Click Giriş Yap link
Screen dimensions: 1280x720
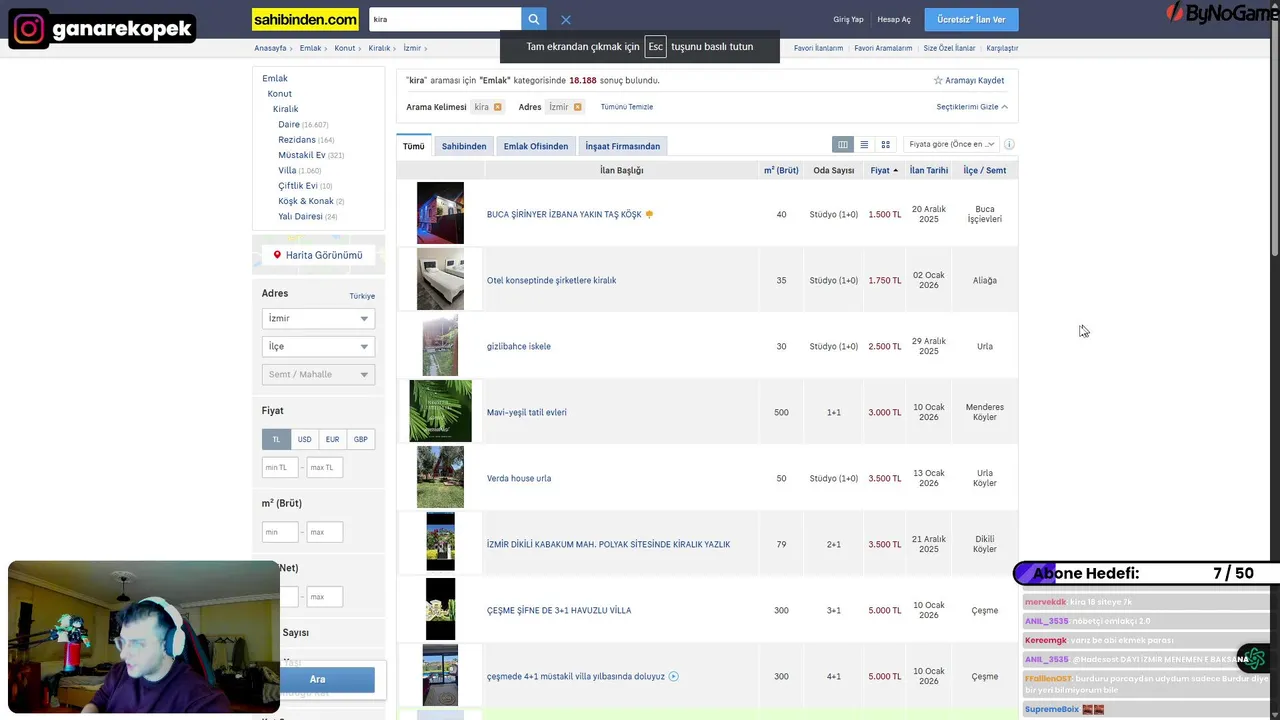point(848,19)
